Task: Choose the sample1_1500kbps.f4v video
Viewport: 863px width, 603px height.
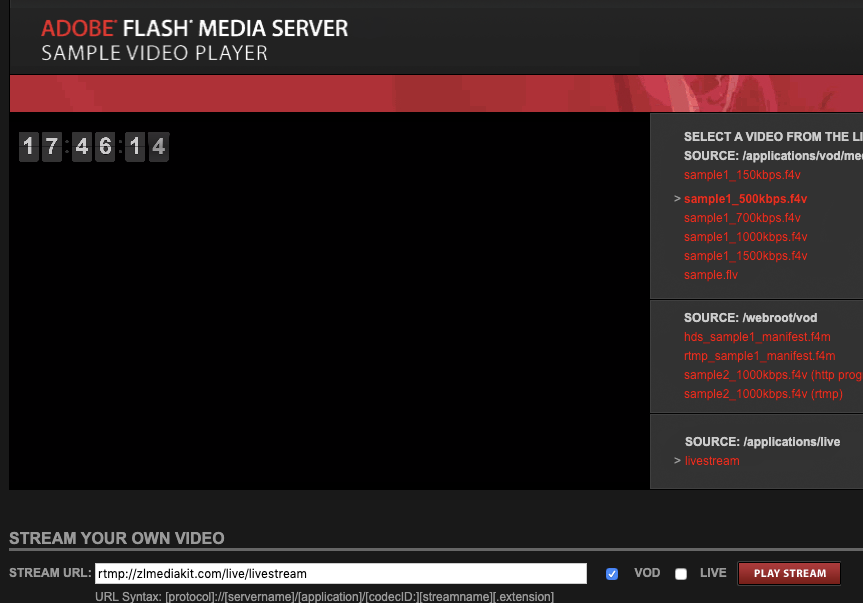Action: click(x=745, y=255)
